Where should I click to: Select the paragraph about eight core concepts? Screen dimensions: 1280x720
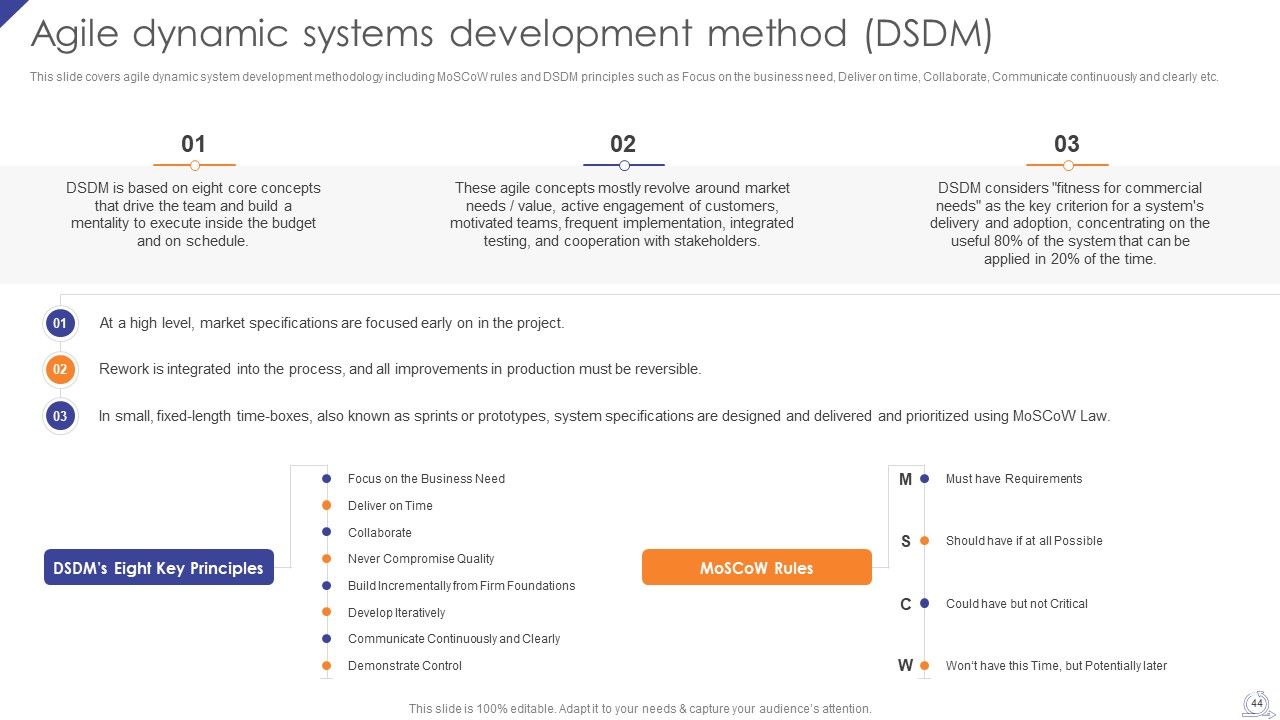(x=193, y=214)
